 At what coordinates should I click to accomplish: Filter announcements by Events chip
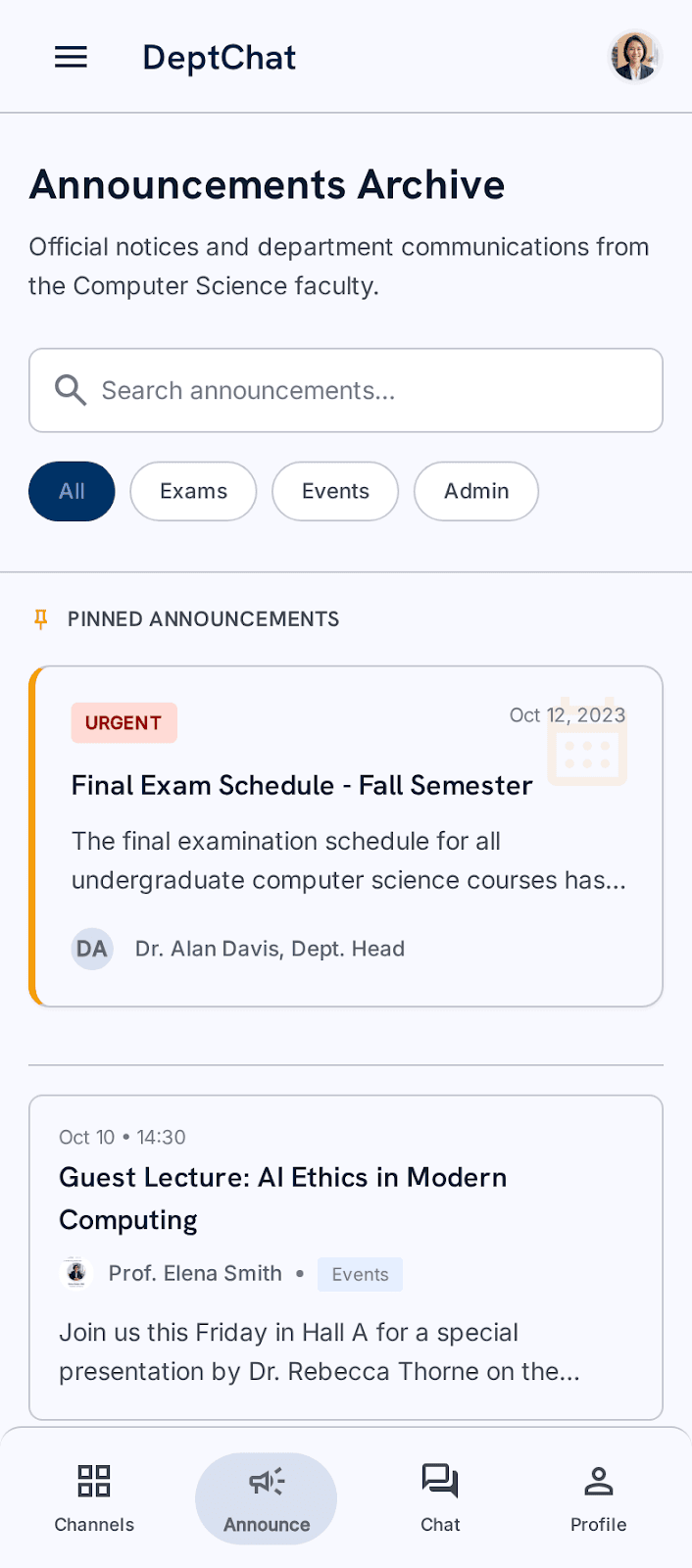335,491
